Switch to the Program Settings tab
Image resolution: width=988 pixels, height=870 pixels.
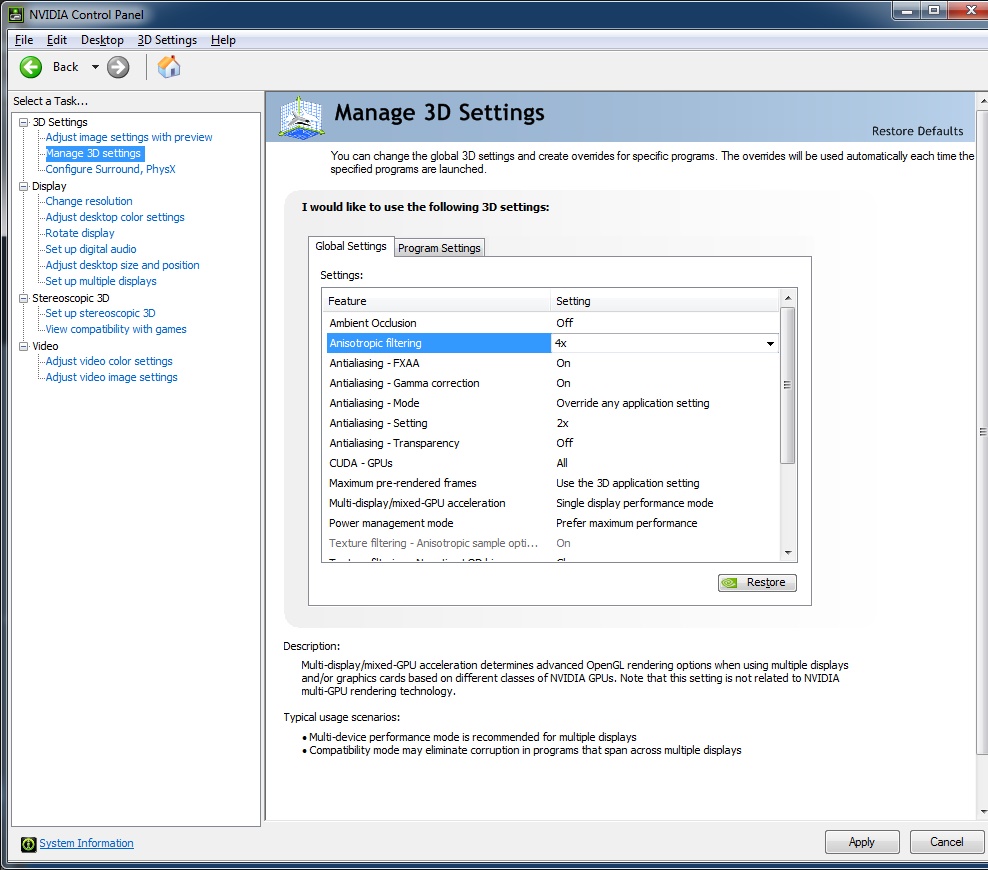439,248
